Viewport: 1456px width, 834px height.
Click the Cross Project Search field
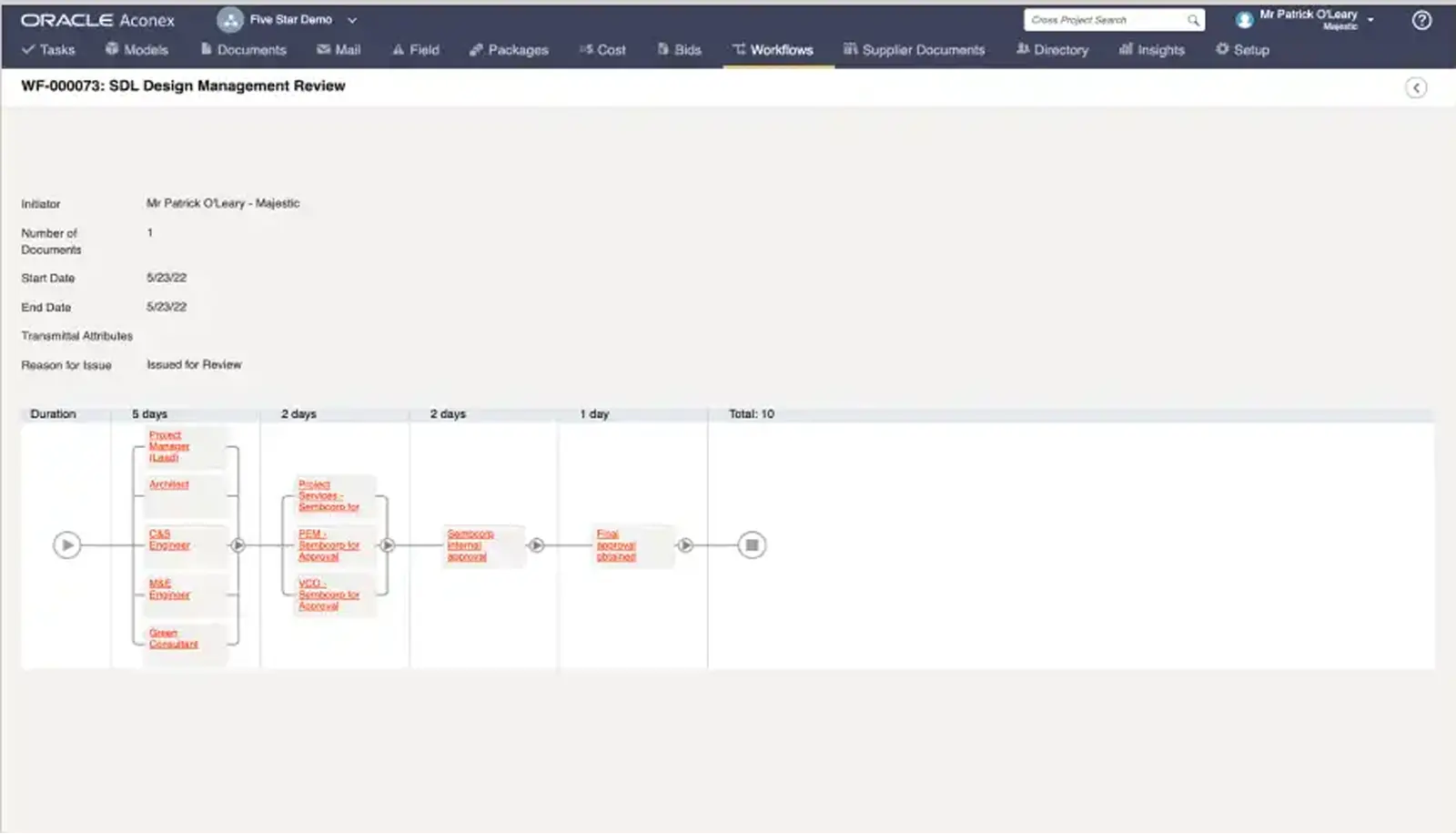tap(1106, 20)
